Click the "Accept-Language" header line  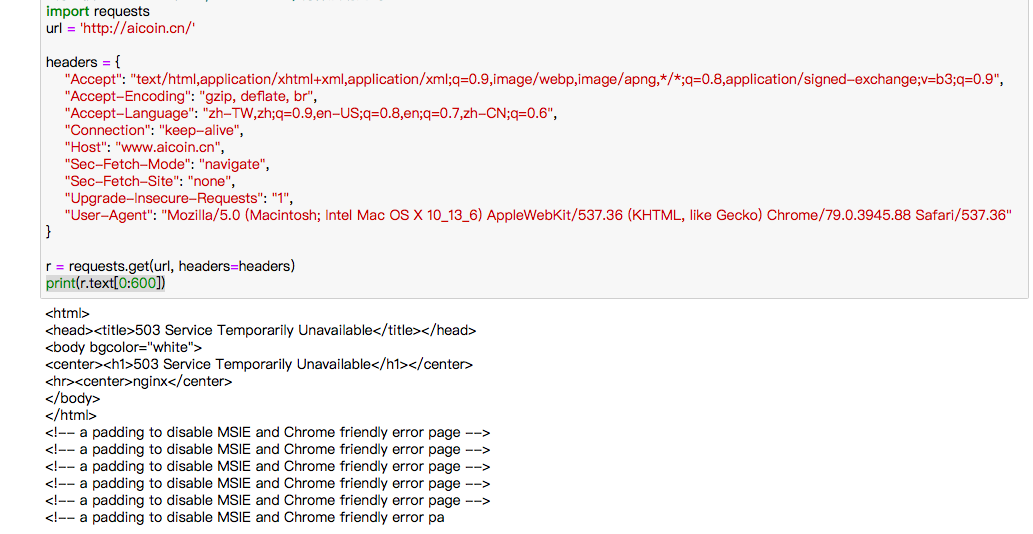(x=310, y=114)
